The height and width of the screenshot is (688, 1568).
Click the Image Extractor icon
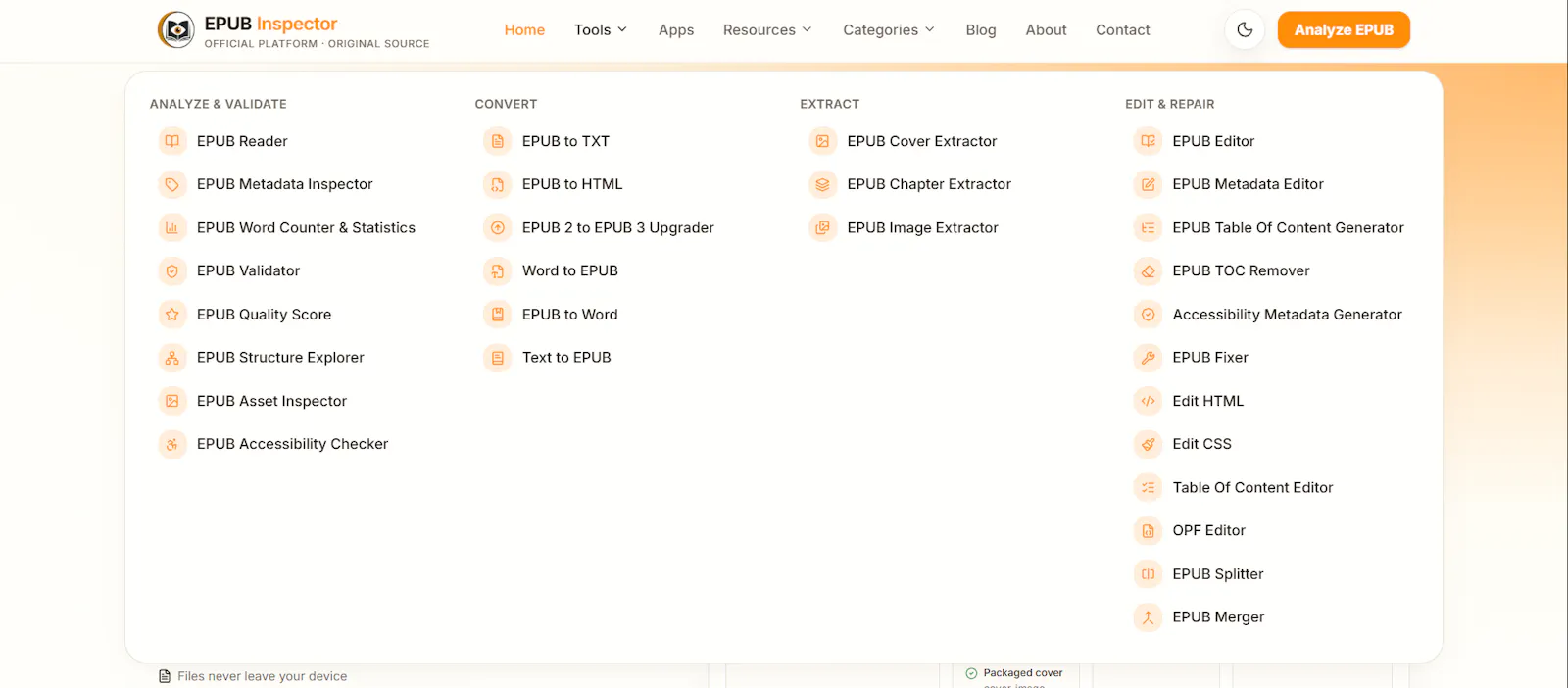[x=823, y=227]
